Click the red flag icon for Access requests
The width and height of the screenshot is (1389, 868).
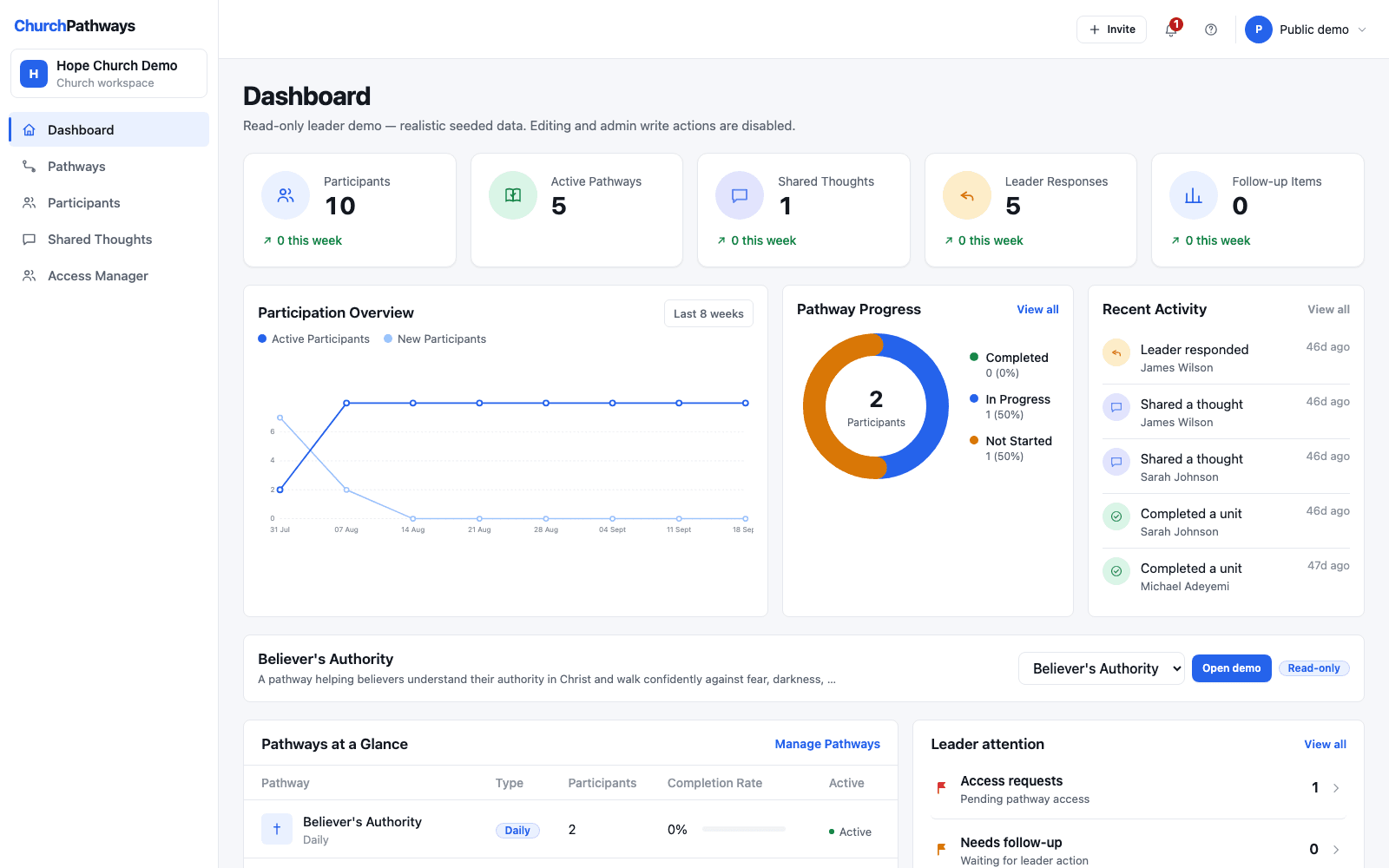tap(942, 788)
